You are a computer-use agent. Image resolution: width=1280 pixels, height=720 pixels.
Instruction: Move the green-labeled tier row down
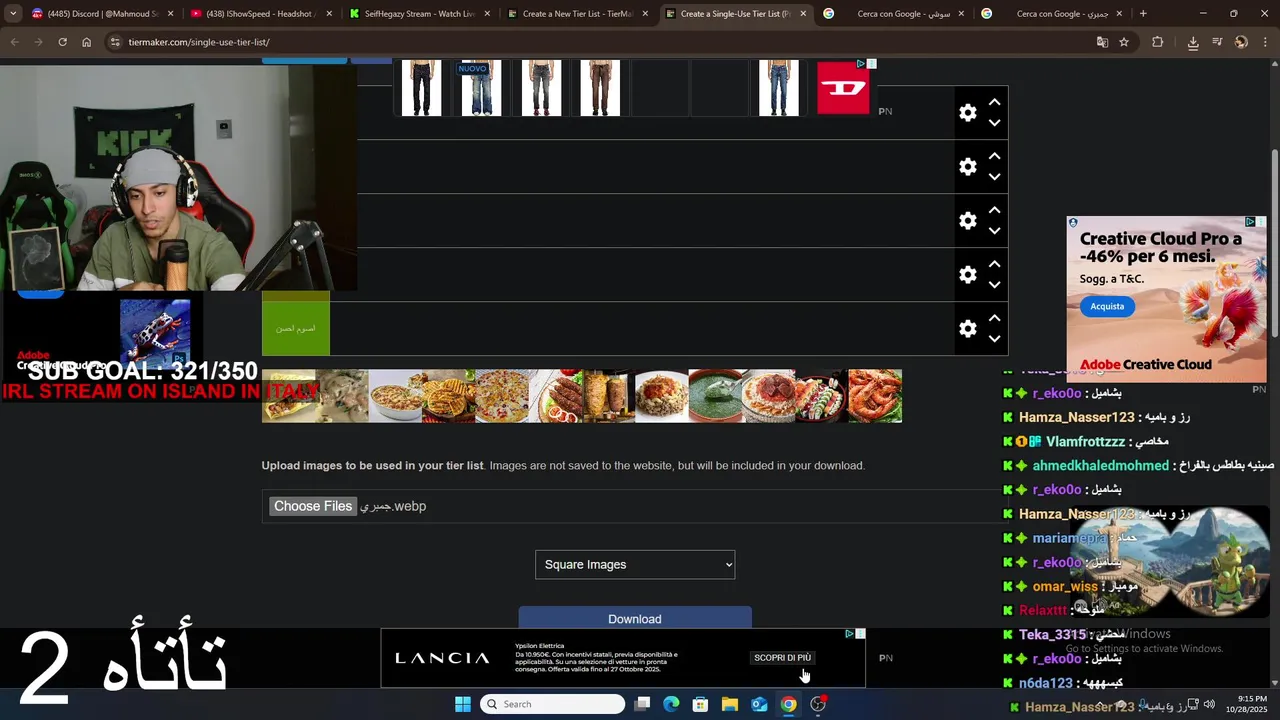994,339
